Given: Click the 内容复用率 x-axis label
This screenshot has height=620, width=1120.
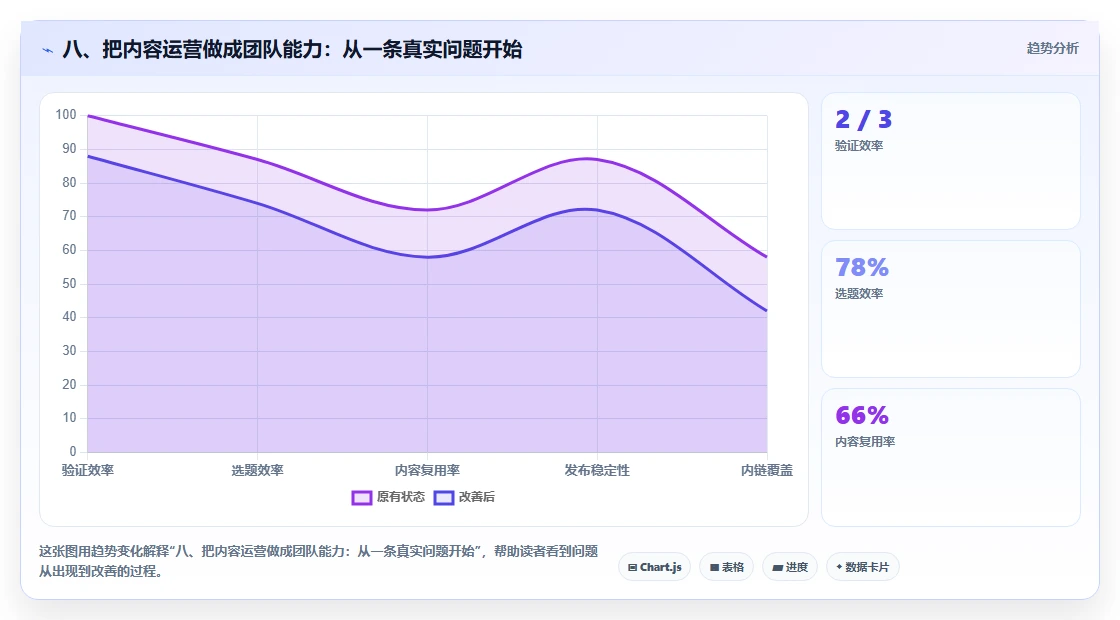Looking at the screenshot, I should click(x=427, y=470).
